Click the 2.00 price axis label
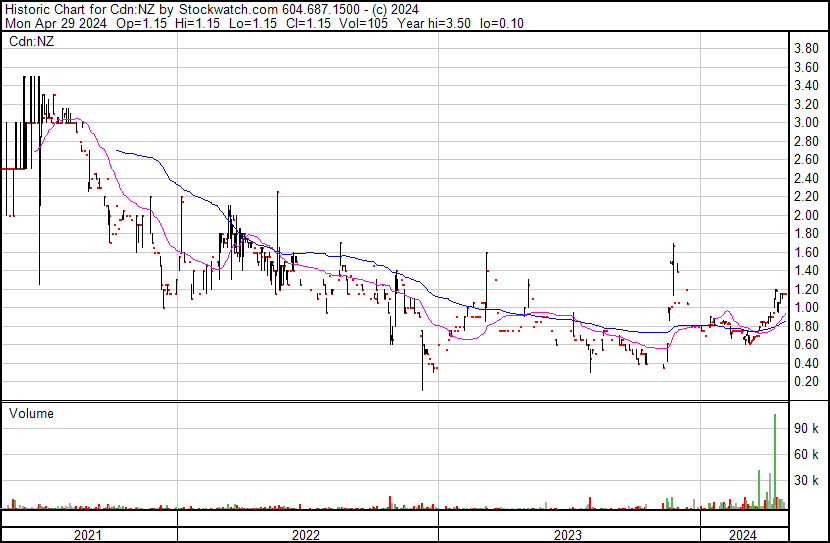Viewport: 830px width, 543px height. [806, 215]
